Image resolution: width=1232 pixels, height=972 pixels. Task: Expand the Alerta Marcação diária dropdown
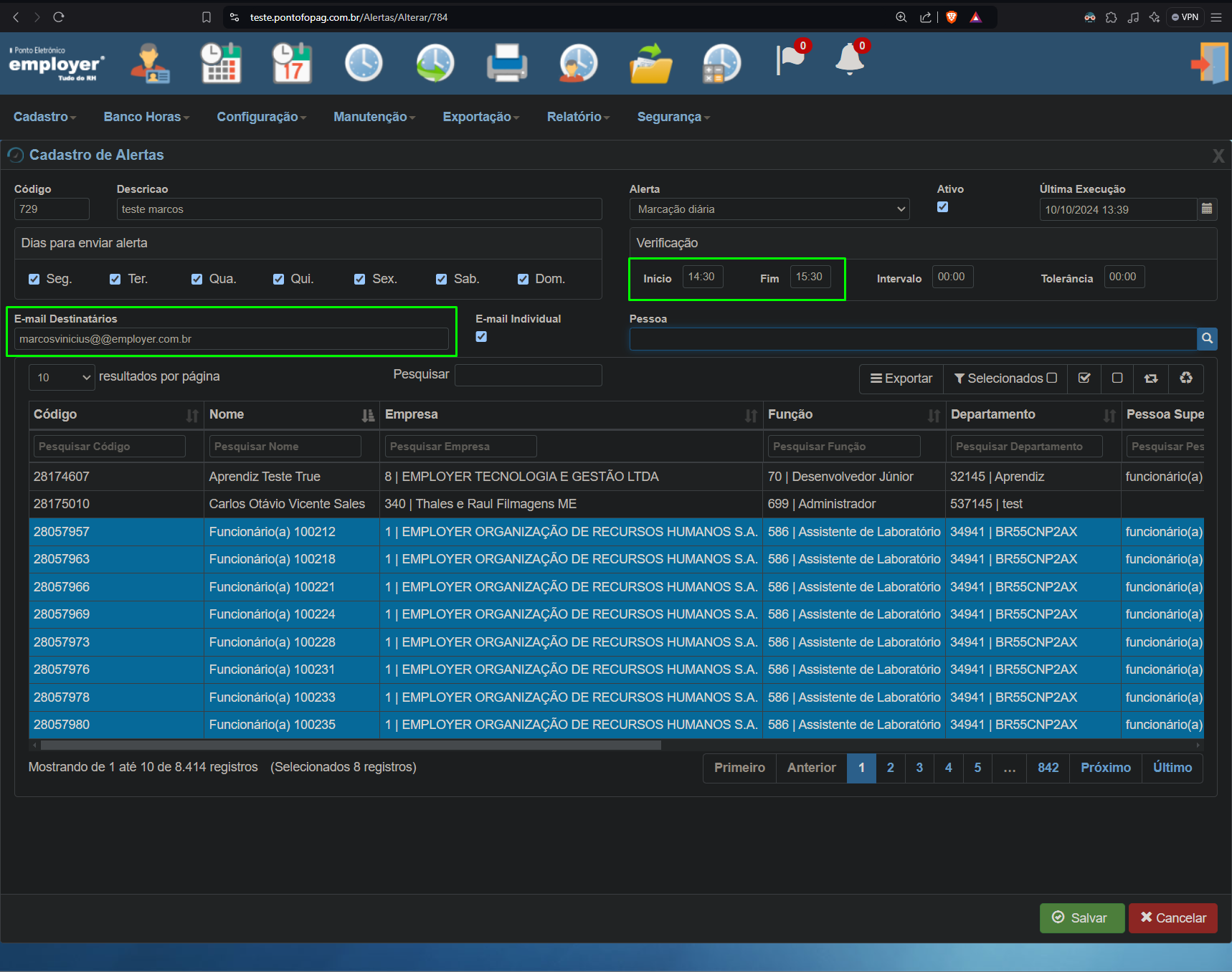(769, 209)
